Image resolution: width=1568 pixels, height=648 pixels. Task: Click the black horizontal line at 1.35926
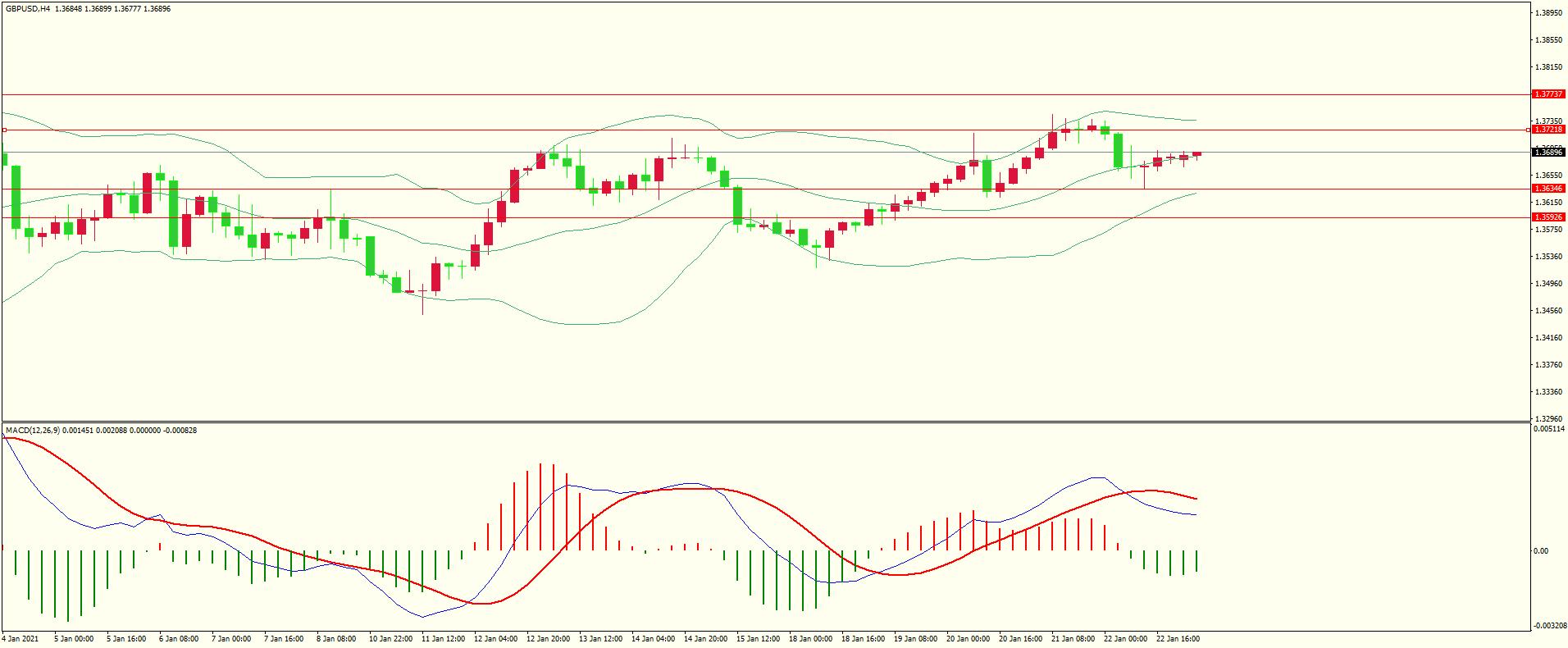766,217
